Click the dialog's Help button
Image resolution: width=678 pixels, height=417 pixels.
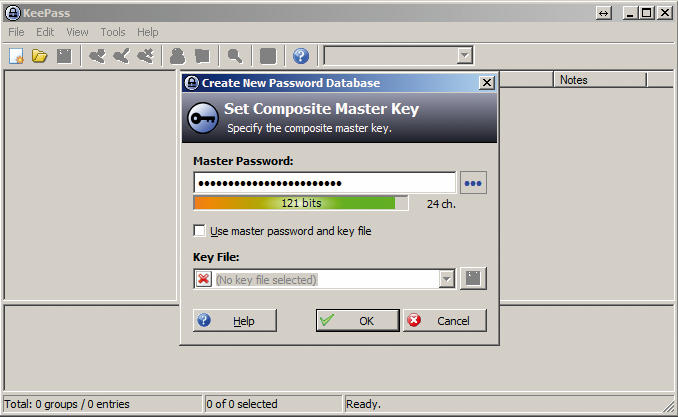point(234,321)
